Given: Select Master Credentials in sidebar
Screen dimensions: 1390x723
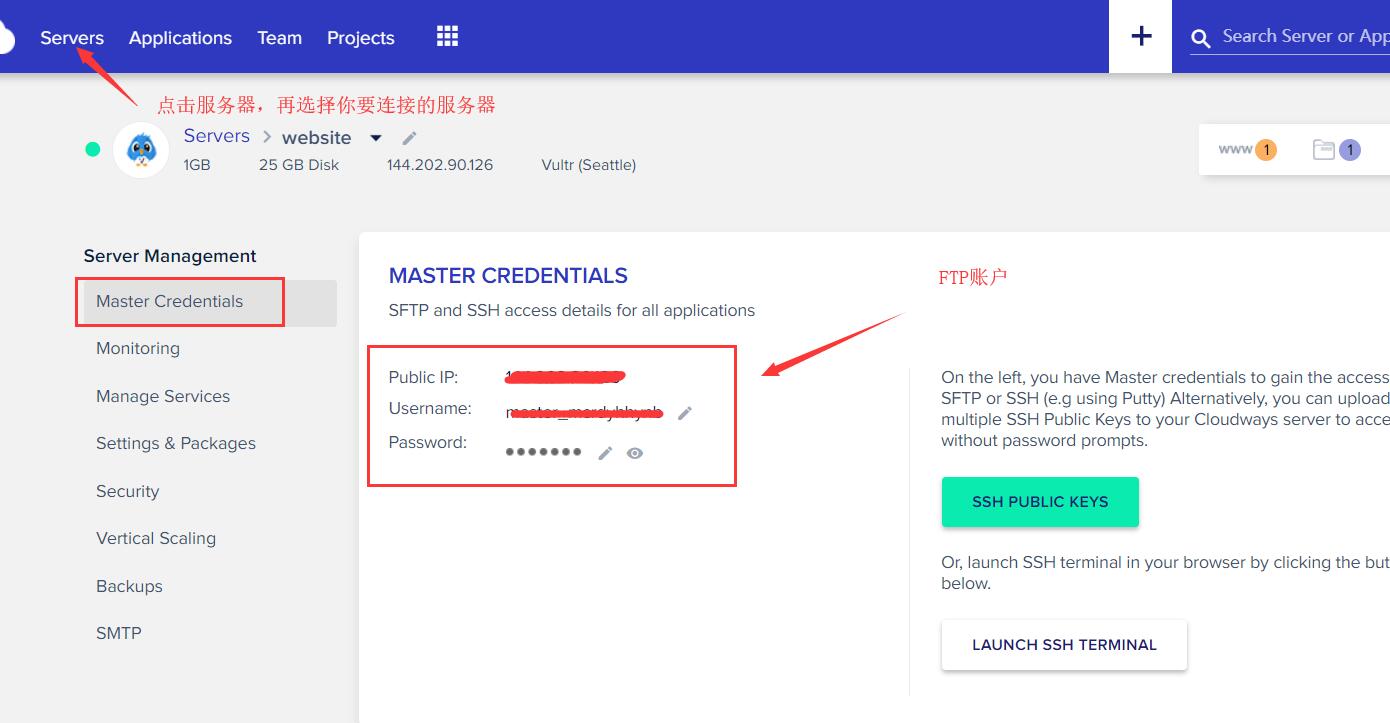Looking at the screenshot, I should [169, 301].
